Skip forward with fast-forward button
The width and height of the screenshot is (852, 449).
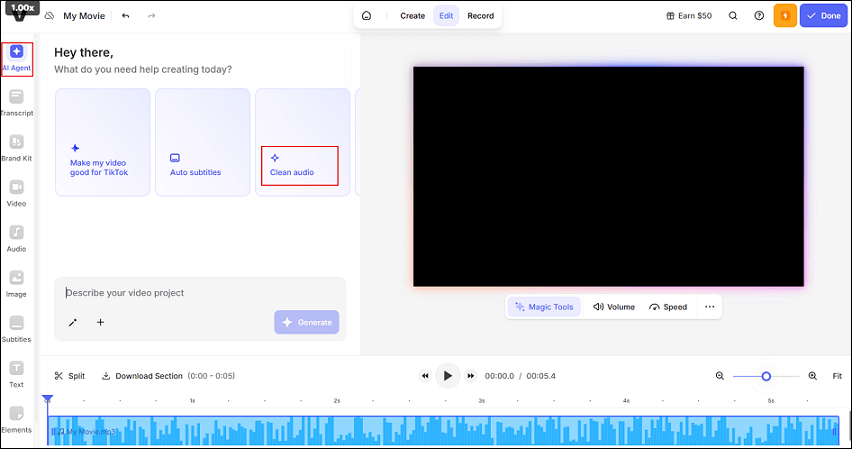pos(471,376)
